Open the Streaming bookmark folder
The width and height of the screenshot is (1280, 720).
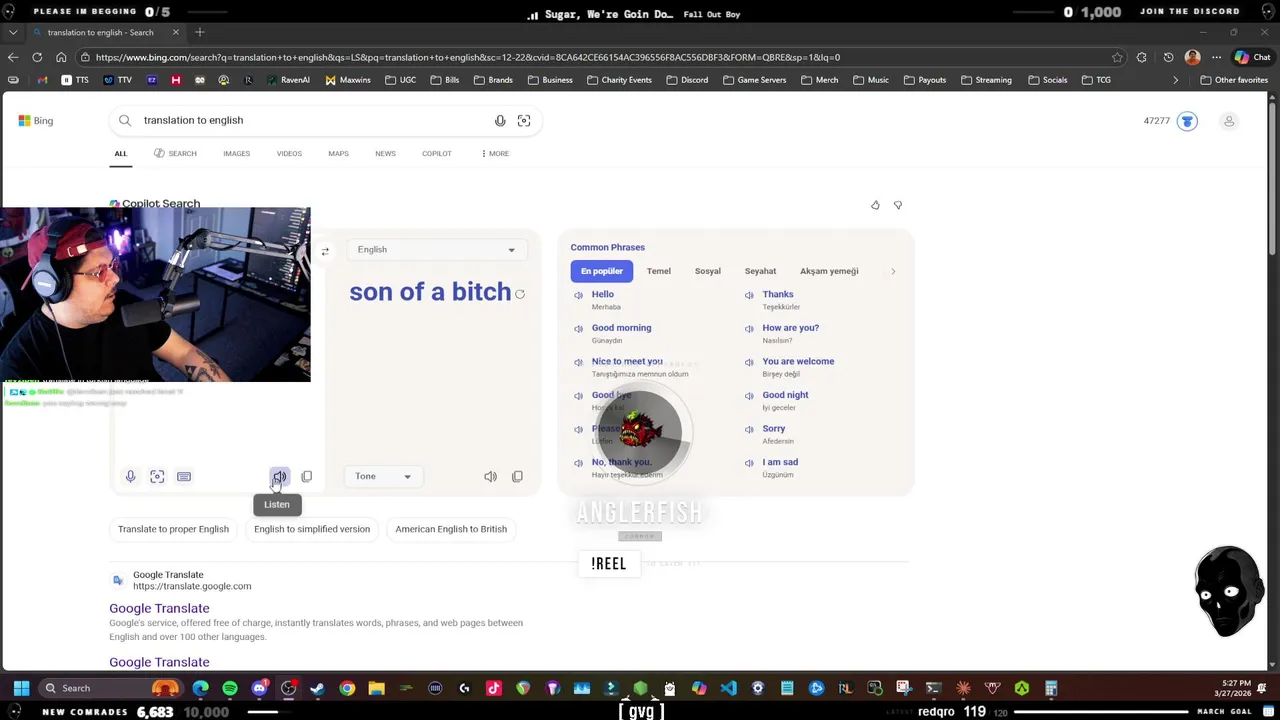(x=985, y=80)
